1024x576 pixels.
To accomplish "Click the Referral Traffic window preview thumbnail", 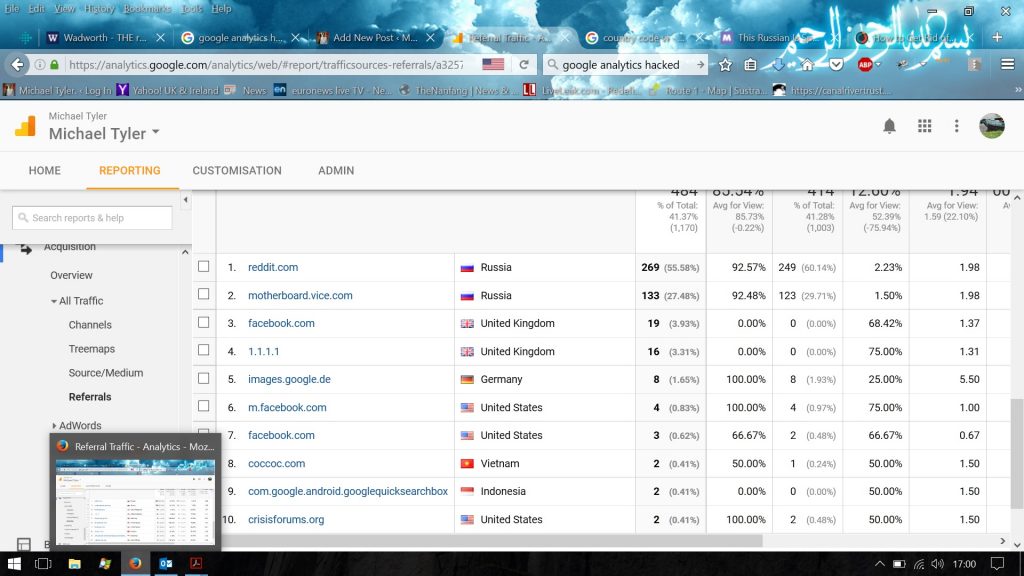I will click(135, 501).
